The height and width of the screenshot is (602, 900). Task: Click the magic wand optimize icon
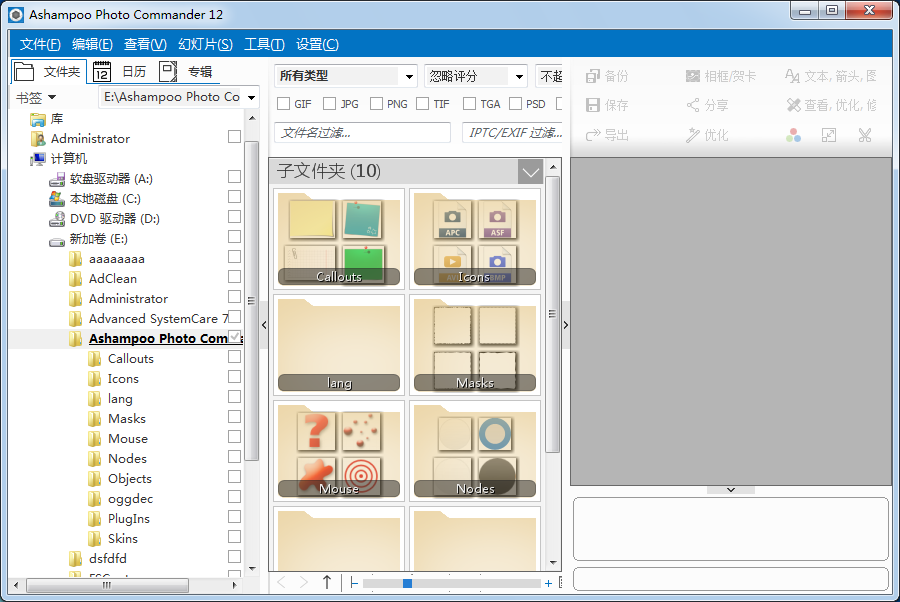692,135
